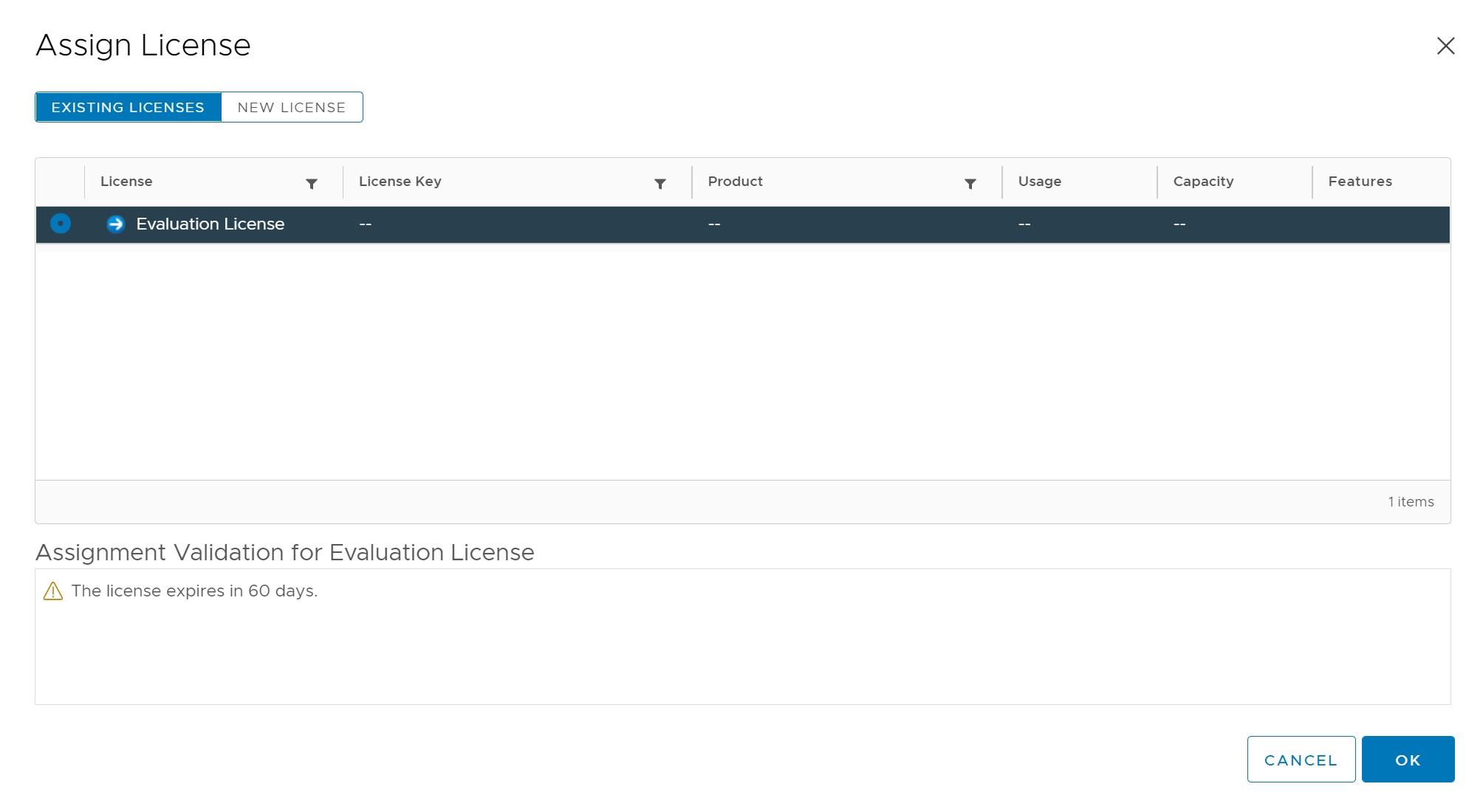
Task: Click the warning triangle icon
Action: click(x=53, y=591)
